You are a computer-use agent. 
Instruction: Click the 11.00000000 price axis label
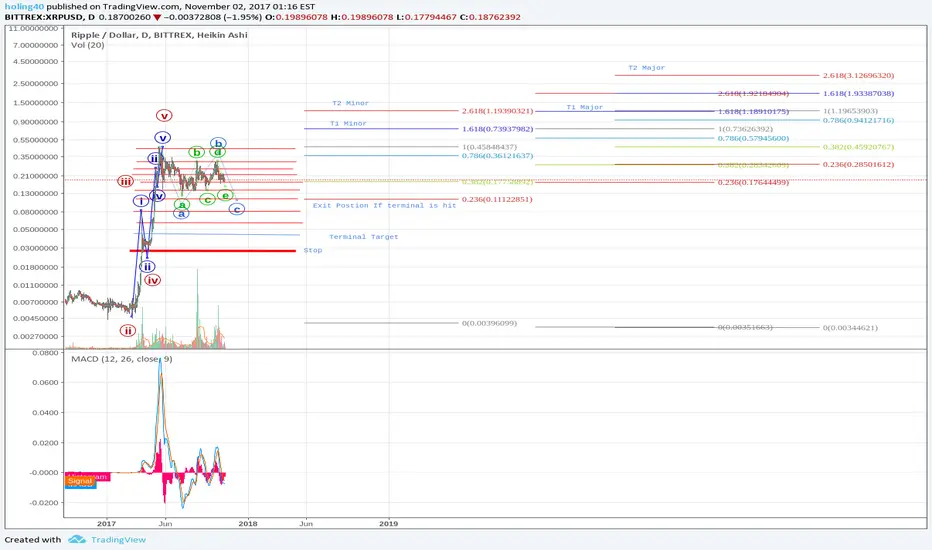click(x=34, y=28)
